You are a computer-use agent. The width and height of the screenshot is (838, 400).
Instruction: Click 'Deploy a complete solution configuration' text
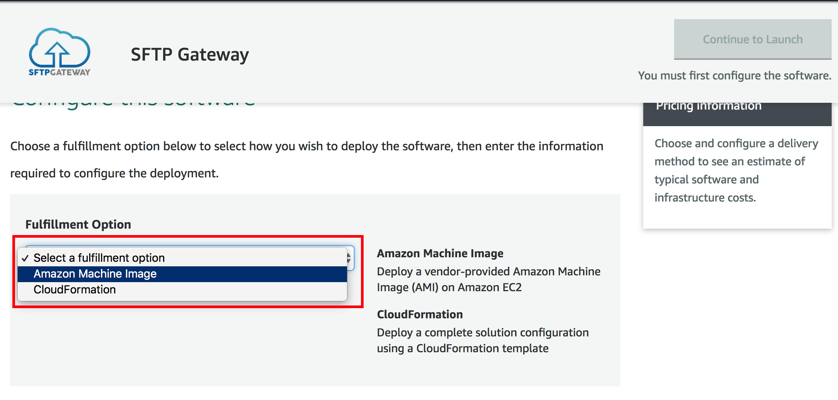(x=483, y=332)
